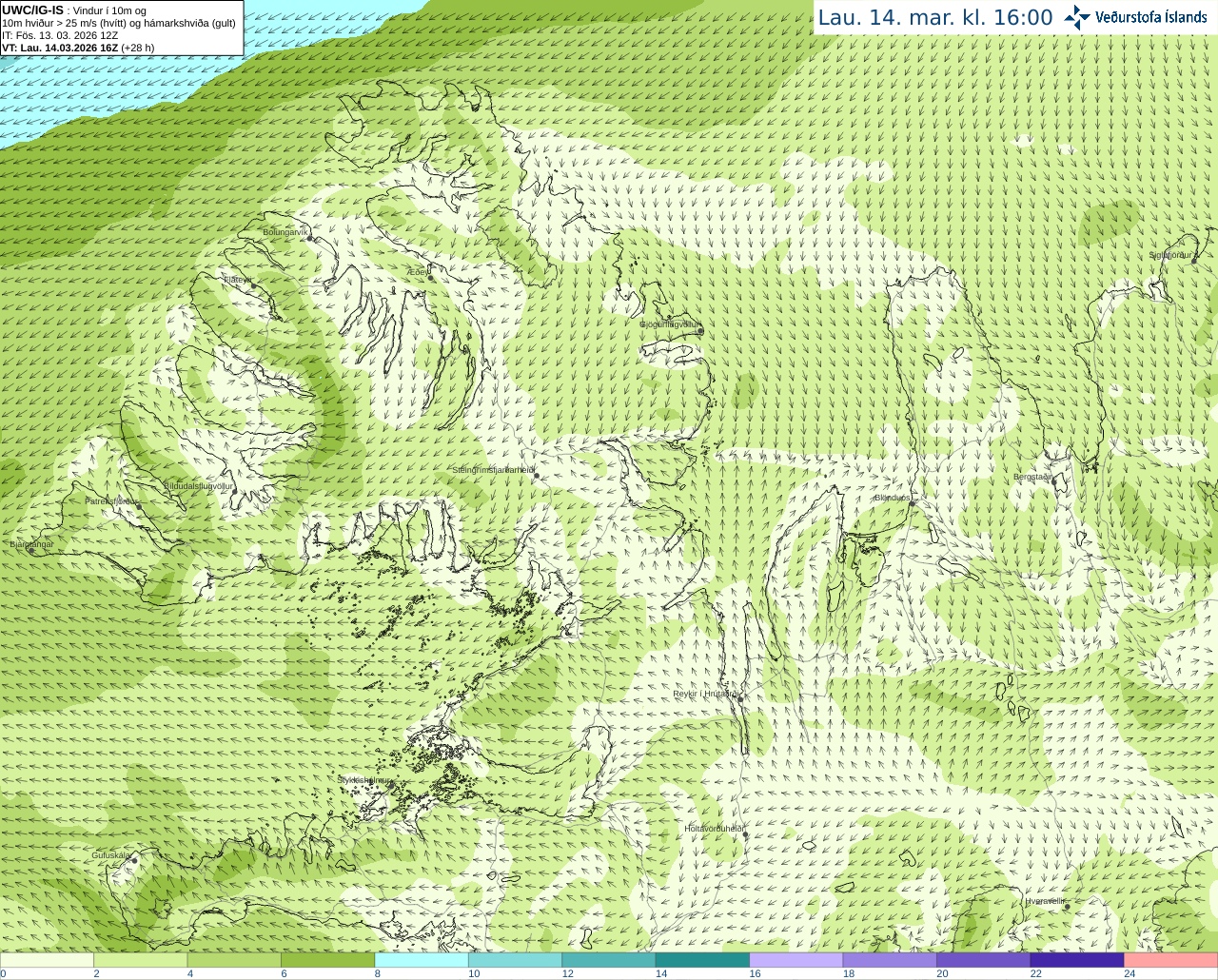The image size is (1218, 980).
Task: Click the legend scale number 16
Action: [756, 973]
